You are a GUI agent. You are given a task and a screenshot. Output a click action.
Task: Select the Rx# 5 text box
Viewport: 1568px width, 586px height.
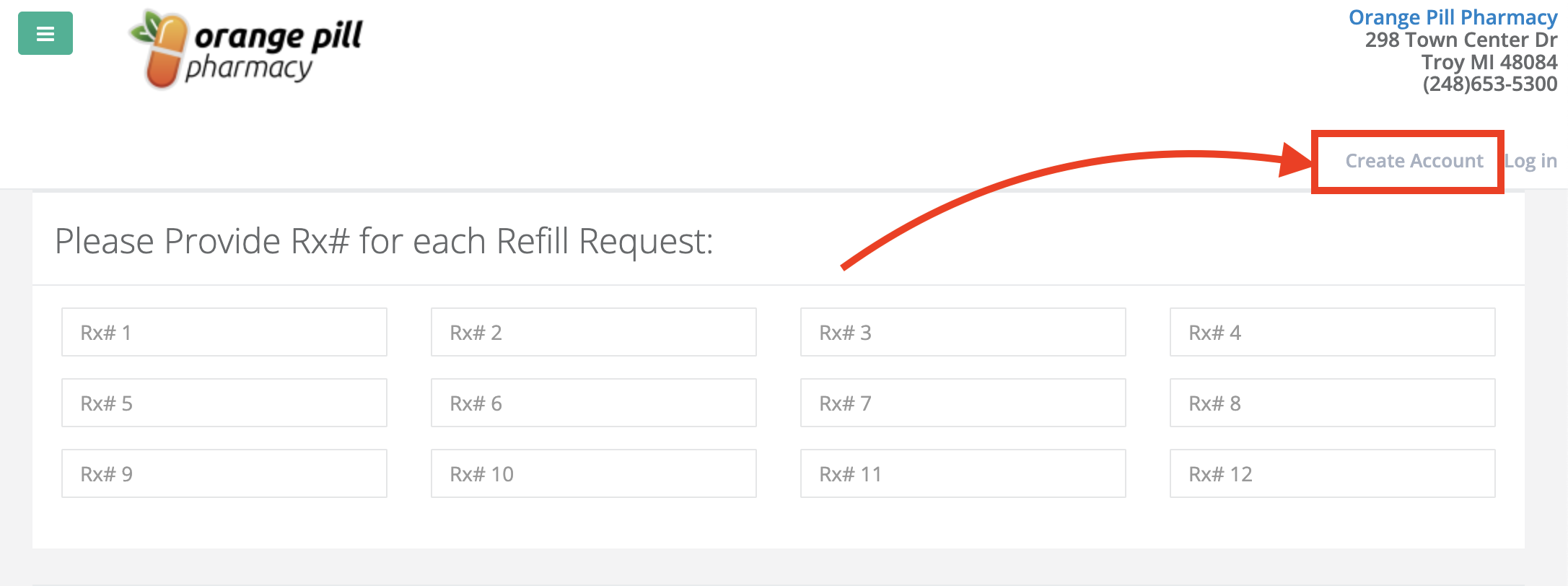click(x=224, y=403)
